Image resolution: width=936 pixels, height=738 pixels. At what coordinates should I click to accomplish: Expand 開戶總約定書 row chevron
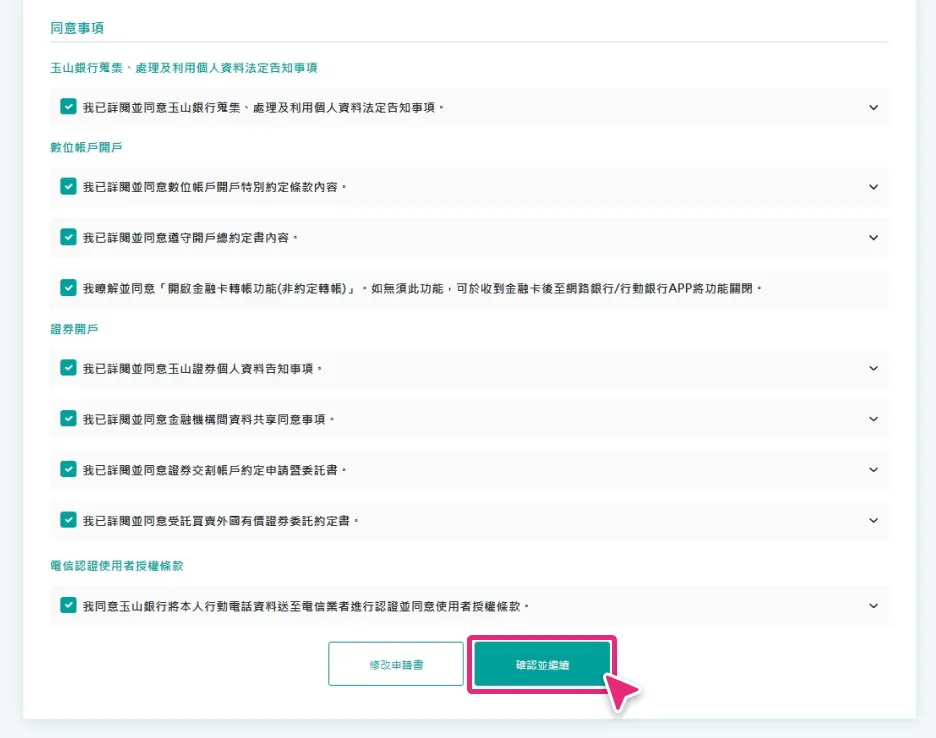click(x=873, y=238)
